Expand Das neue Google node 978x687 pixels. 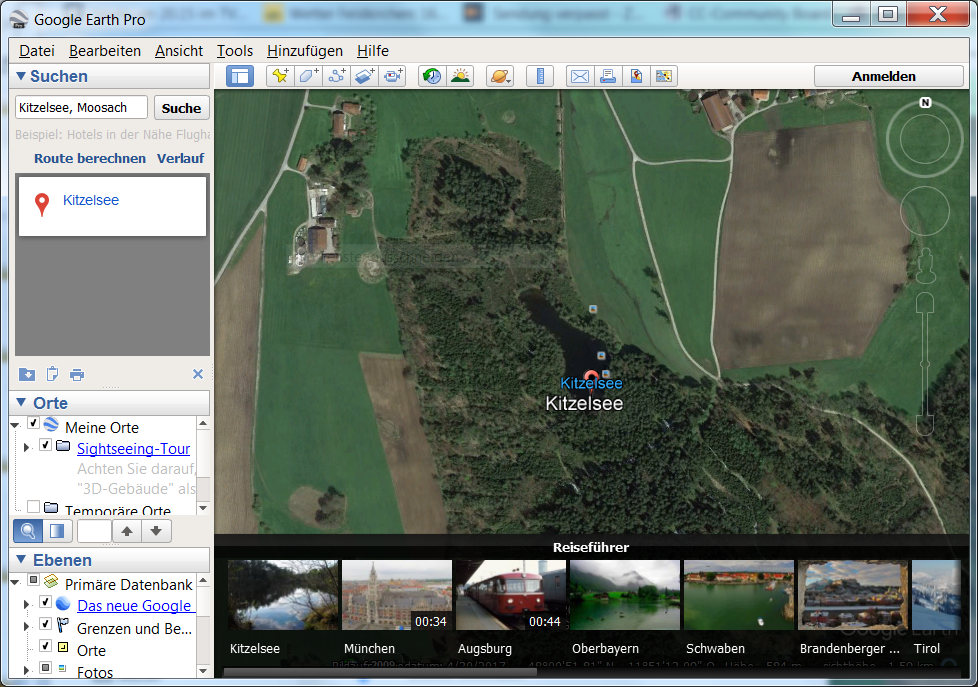point(26,604)
